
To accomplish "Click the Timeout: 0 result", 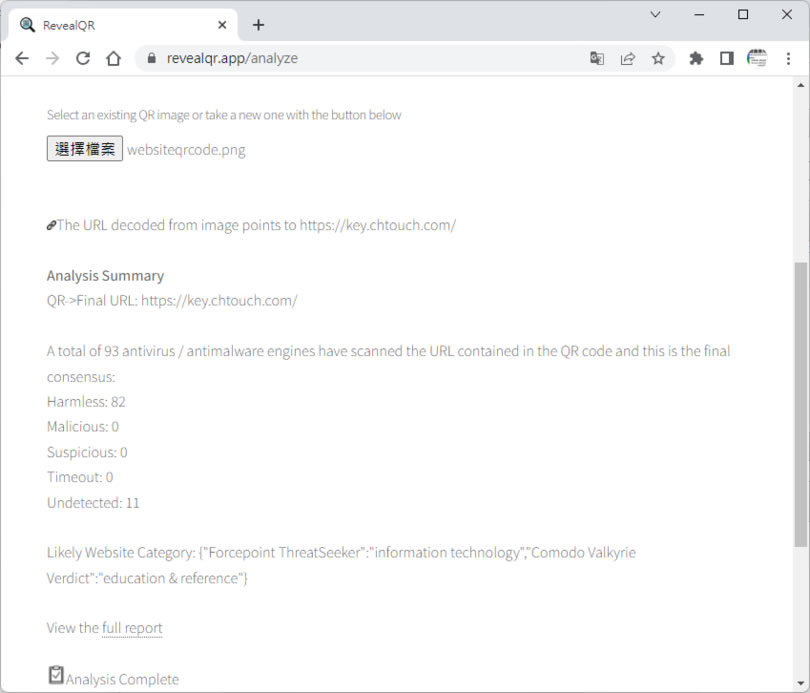I will [x=80, y=477].
